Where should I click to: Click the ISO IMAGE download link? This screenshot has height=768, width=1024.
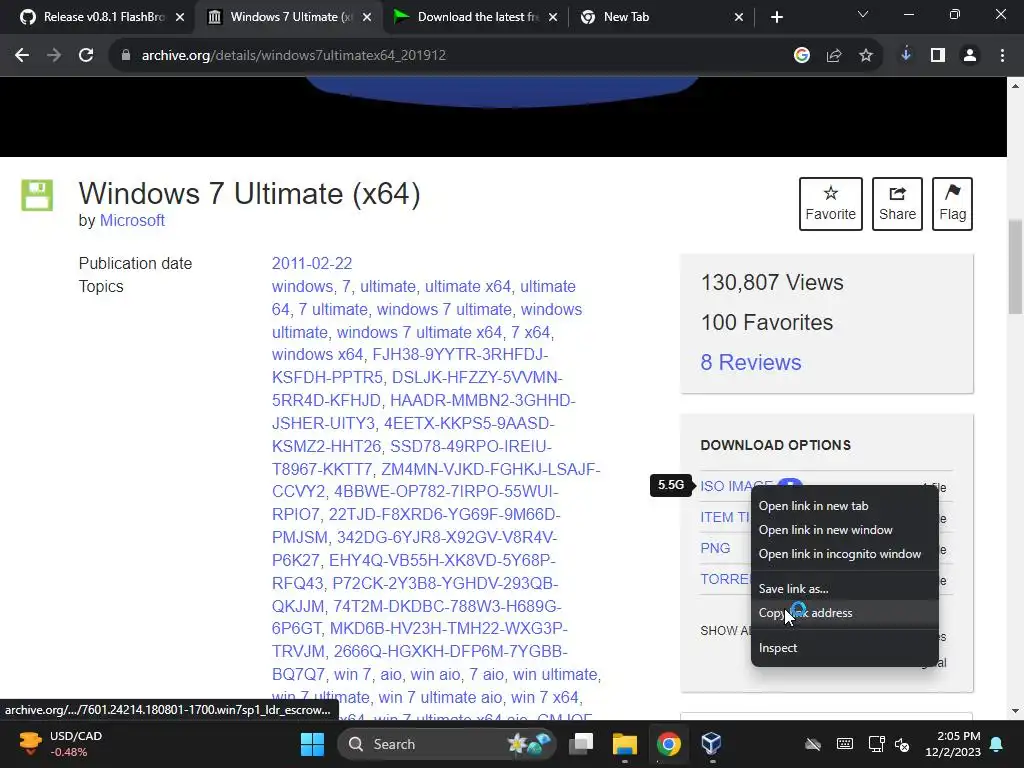725,486
